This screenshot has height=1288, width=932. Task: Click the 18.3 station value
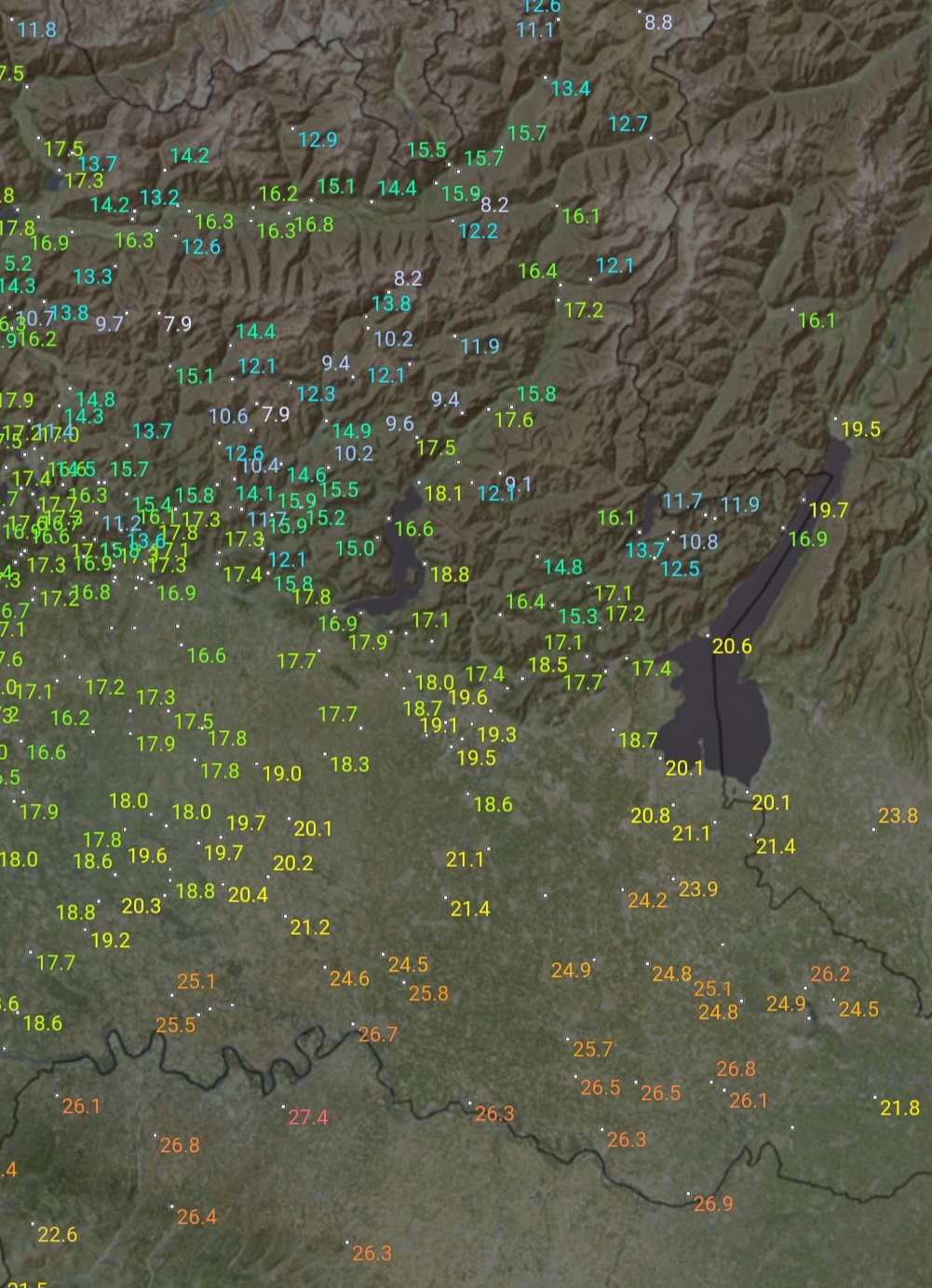click(x=350, y=765)
